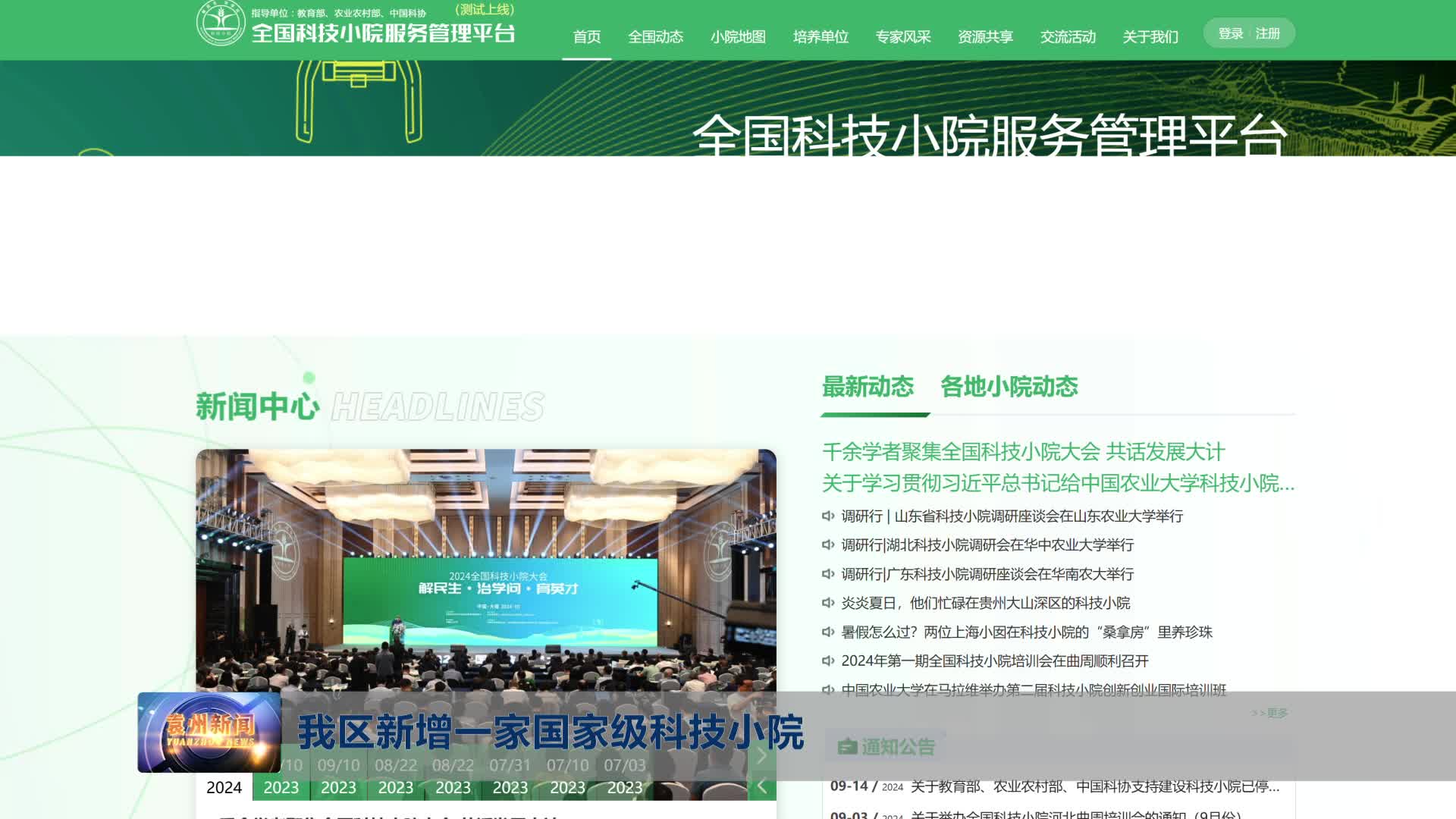The width and height of the screenshot is (1456, 819).
Task: Click the speaker icon beside 山东省科技小院调研座谈会
Action: [x=828, y=516]
